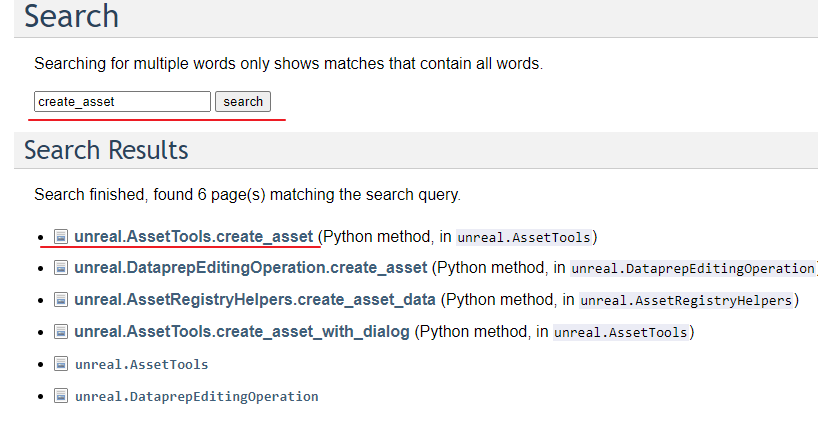This screenshot has height=430, width=818.
Task: Click the page icon beside unreal.AssetTools.create_asset_with_dialog
Action: [x=61, y=332]
